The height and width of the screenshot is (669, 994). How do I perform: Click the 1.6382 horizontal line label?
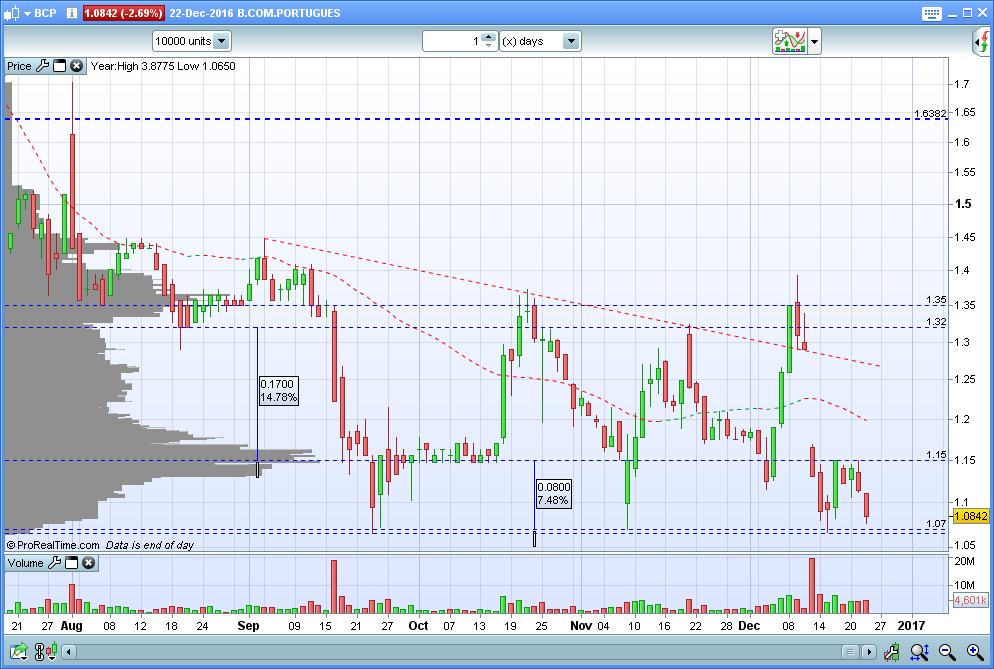tap(930, 114)
